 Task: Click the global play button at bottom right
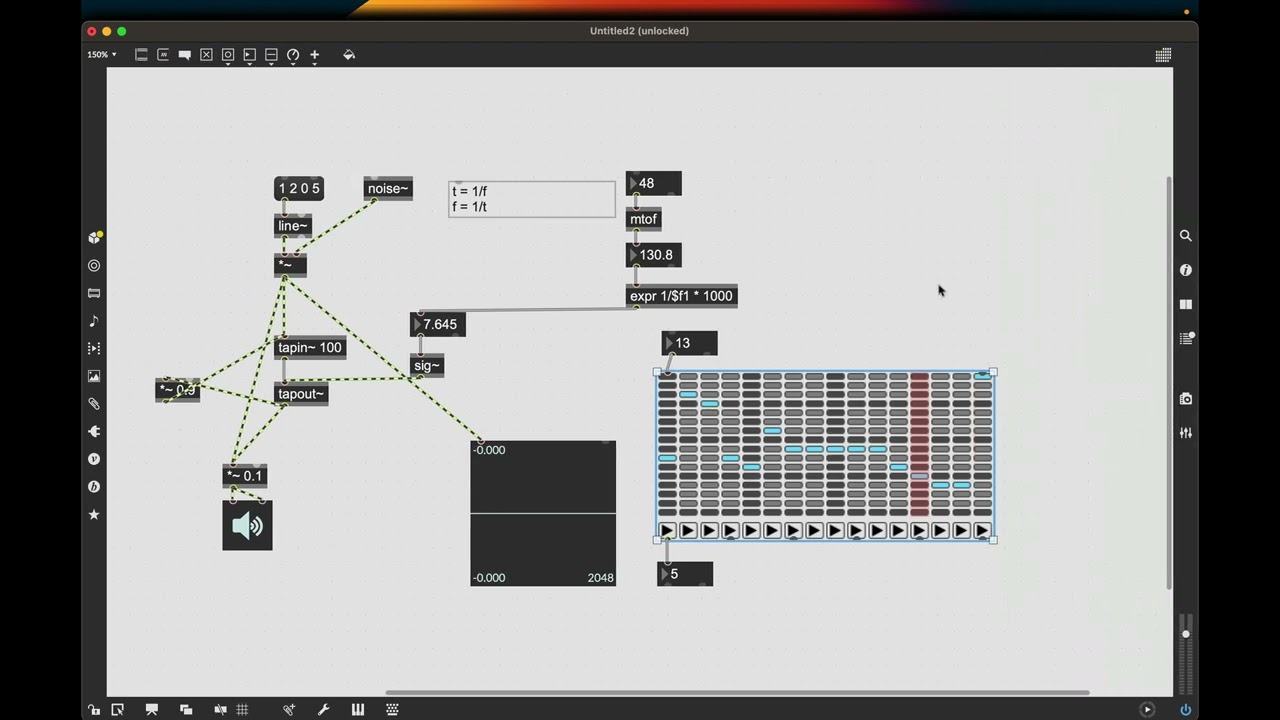point(1147,709)
